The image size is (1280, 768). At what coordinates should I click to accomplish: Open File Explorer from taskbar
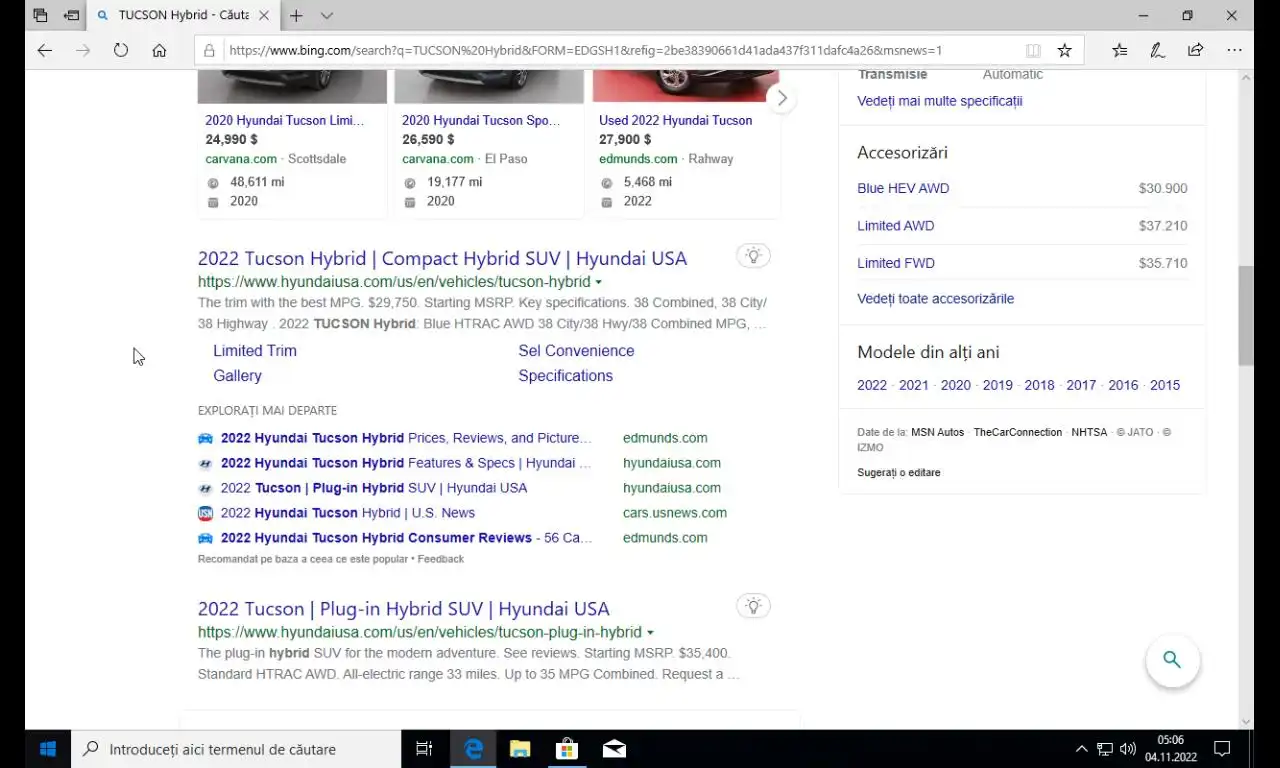(520, 749)
